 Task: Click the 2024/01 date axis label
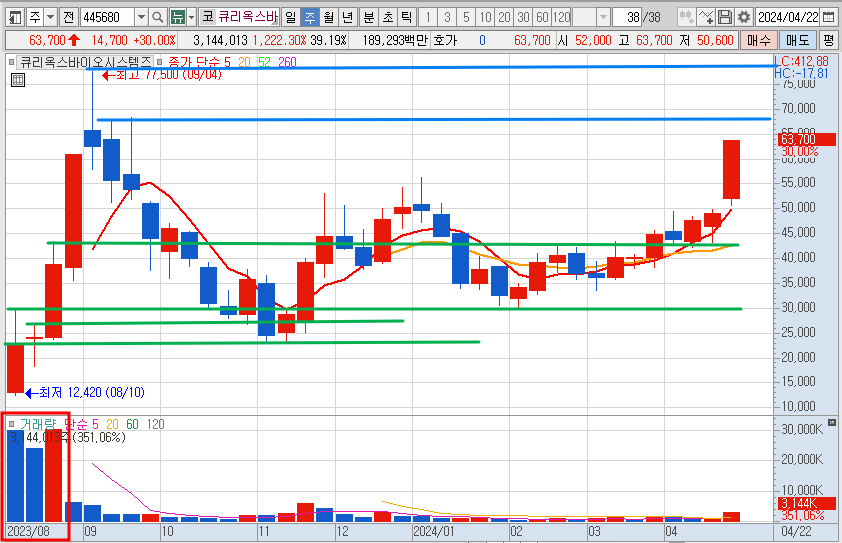(434, 532)
